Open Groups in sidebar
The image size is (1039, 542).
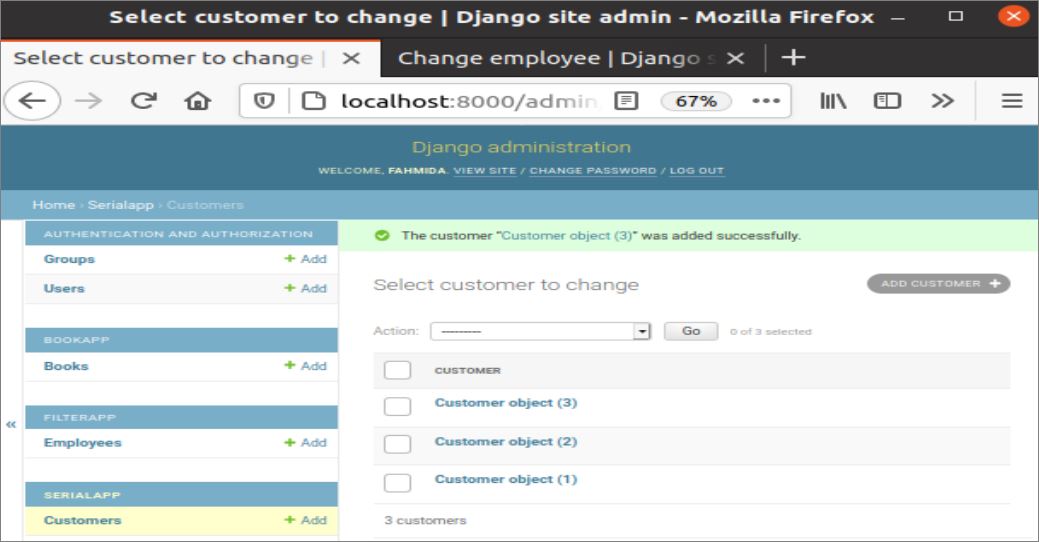pyautogui.click(x=69, y=259)
